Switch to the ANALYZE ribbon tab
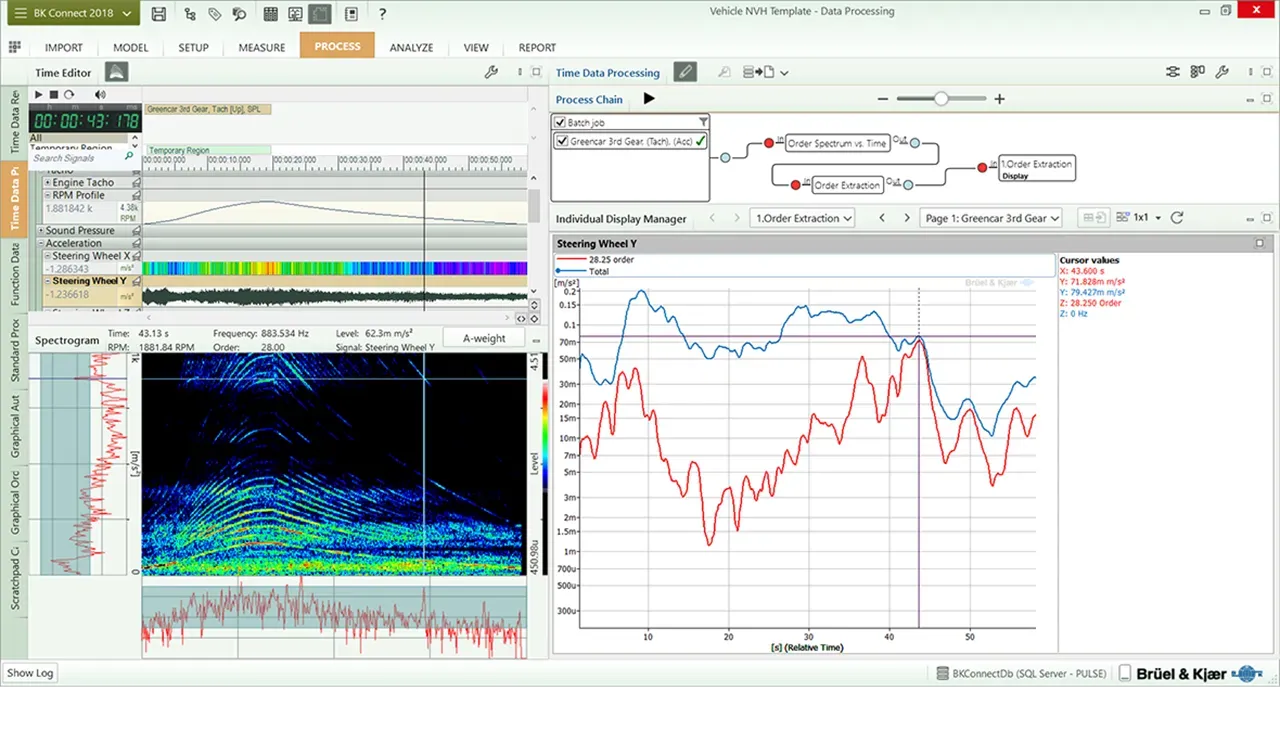 (x=411, y=47)
